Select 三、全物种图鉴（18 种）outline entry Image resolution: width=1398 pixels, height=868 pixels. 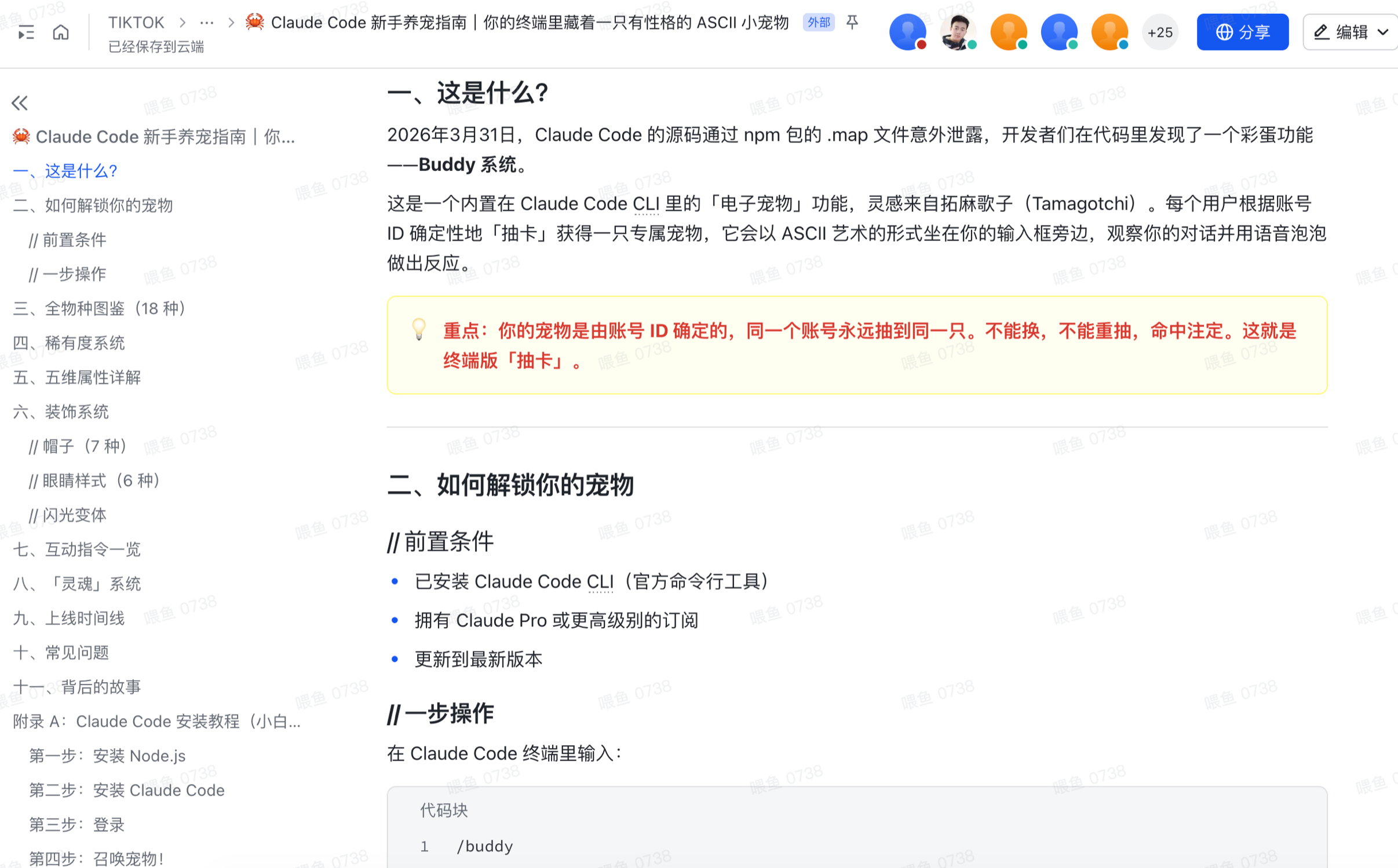point(100,308)
